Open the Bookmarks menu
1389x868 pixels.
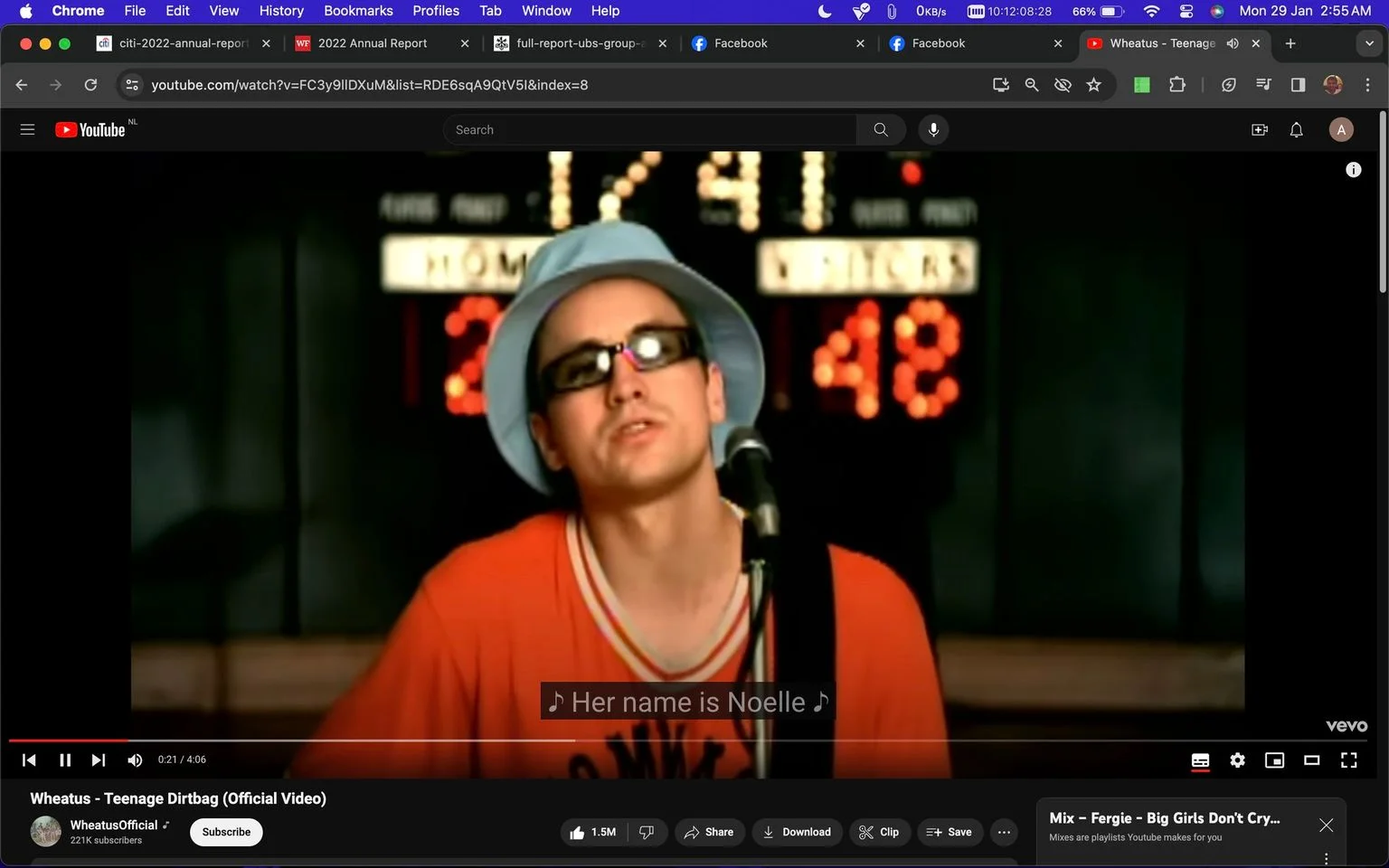358,11
